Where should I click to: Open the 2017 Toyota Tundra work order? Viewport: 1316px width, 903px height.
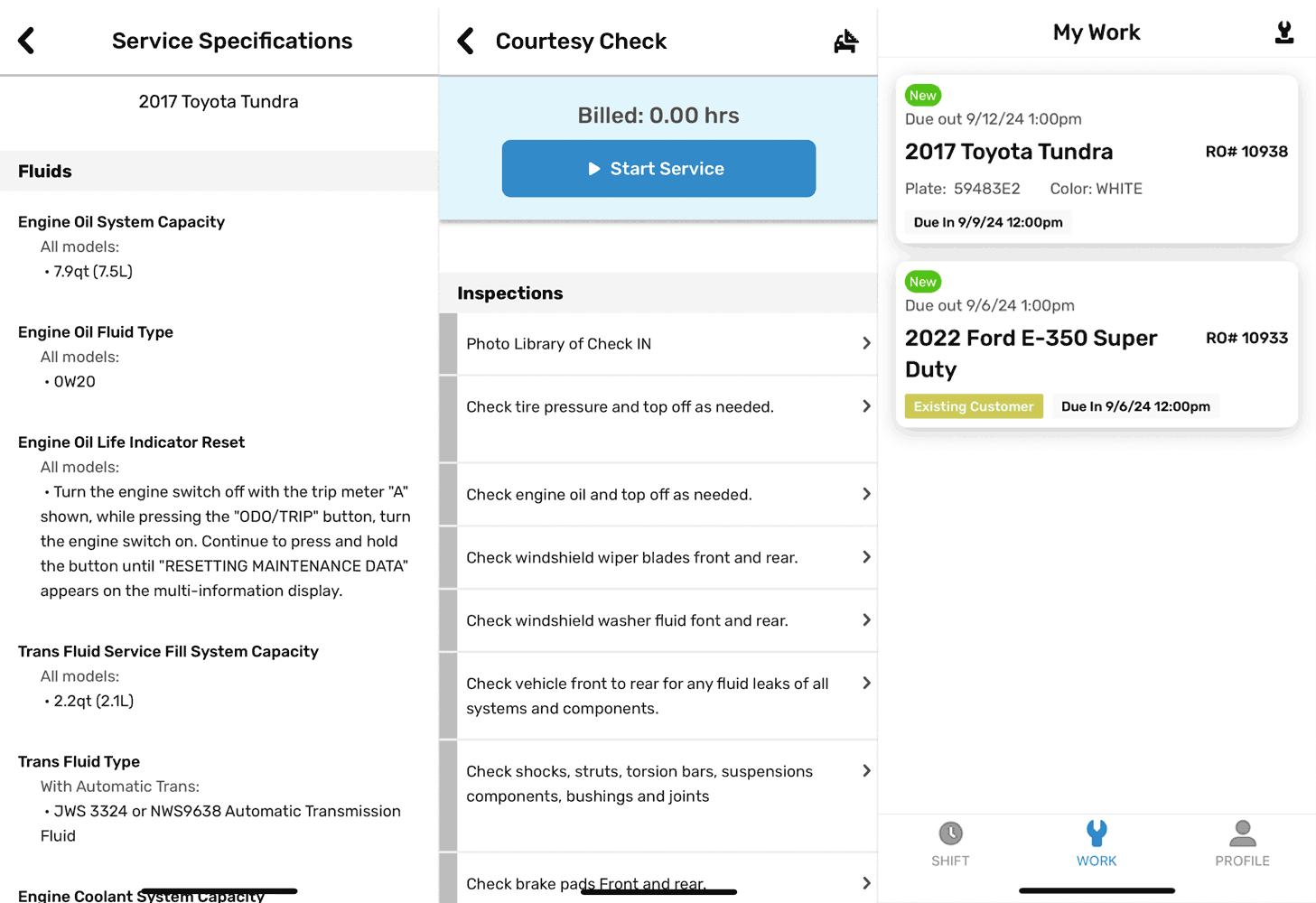click(x=1097, y=159)
